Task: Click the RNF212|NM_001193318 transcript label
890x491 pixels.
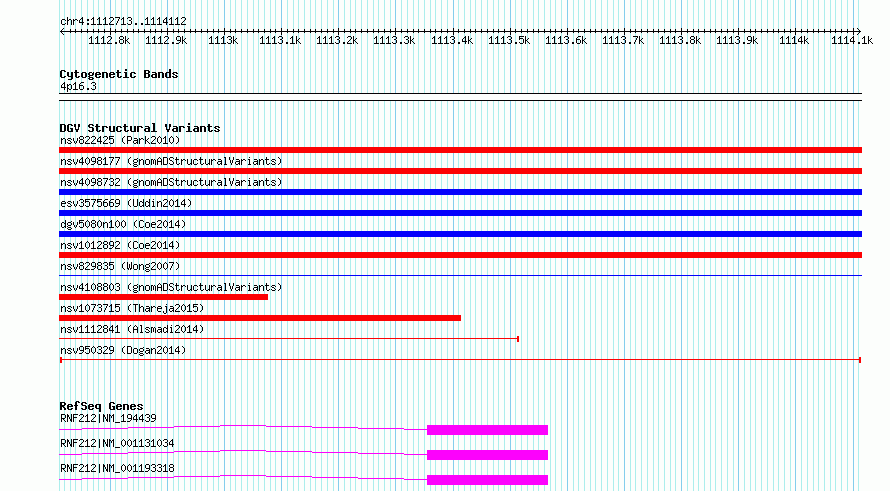Action: [117, 468]
